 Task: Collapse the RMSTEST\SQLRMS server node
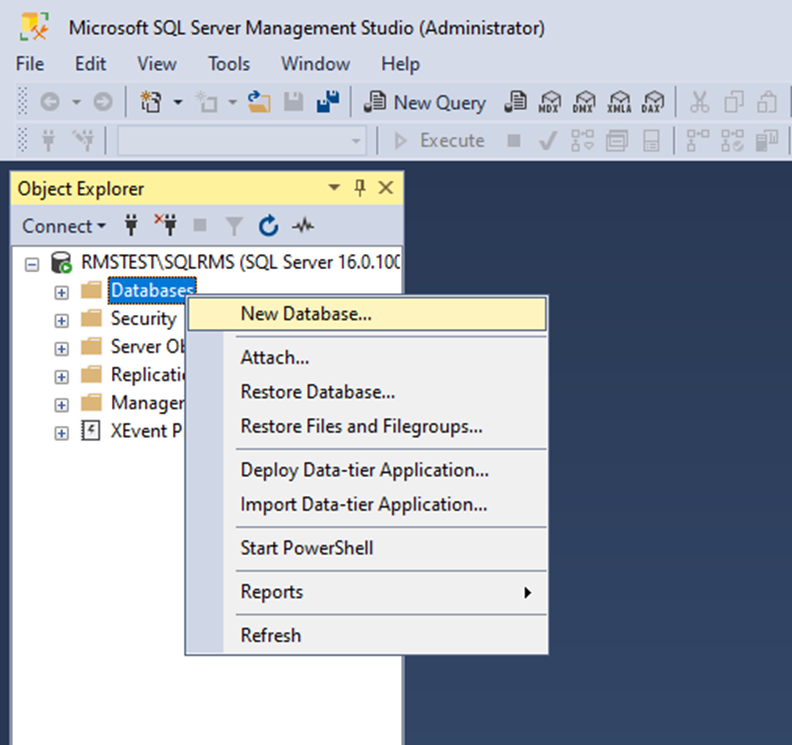[x=32, y=264]
